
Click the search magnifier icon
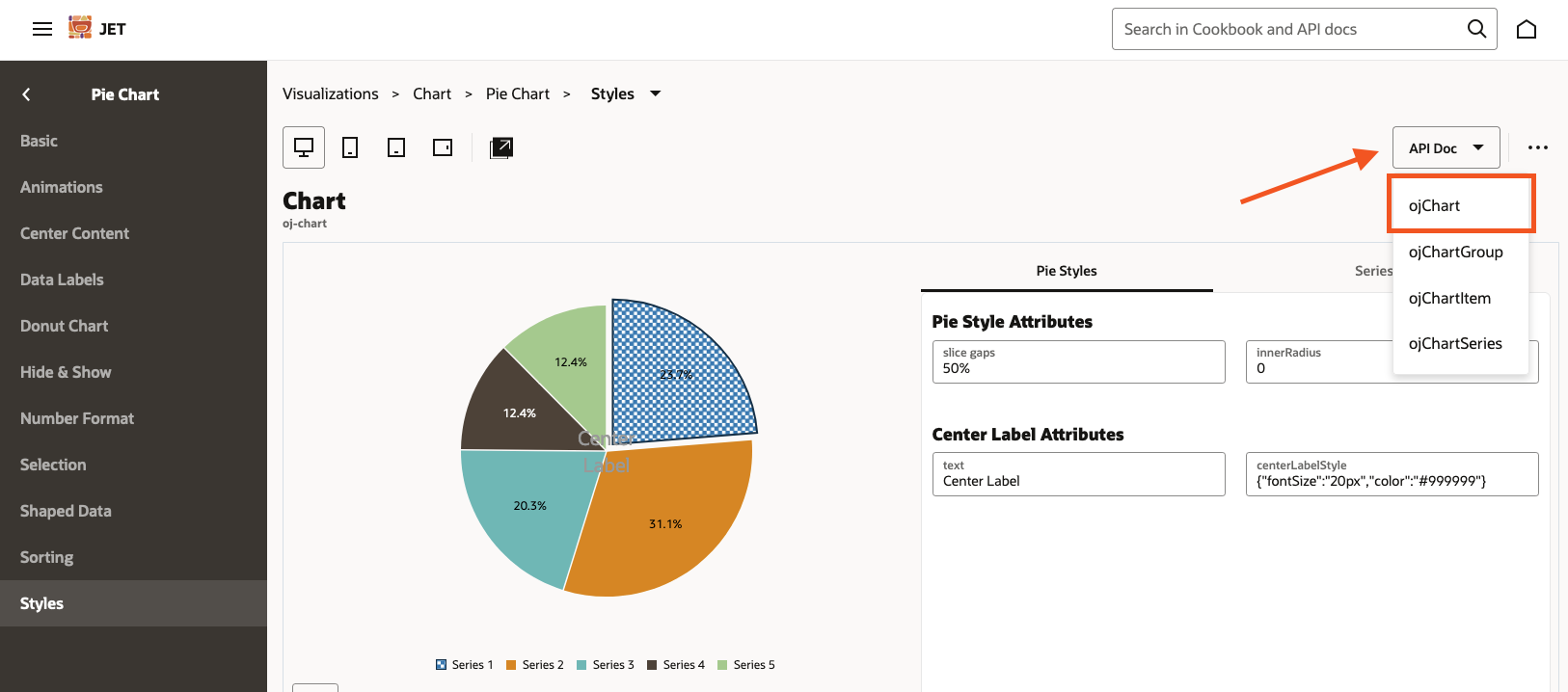click(1476, 29)
